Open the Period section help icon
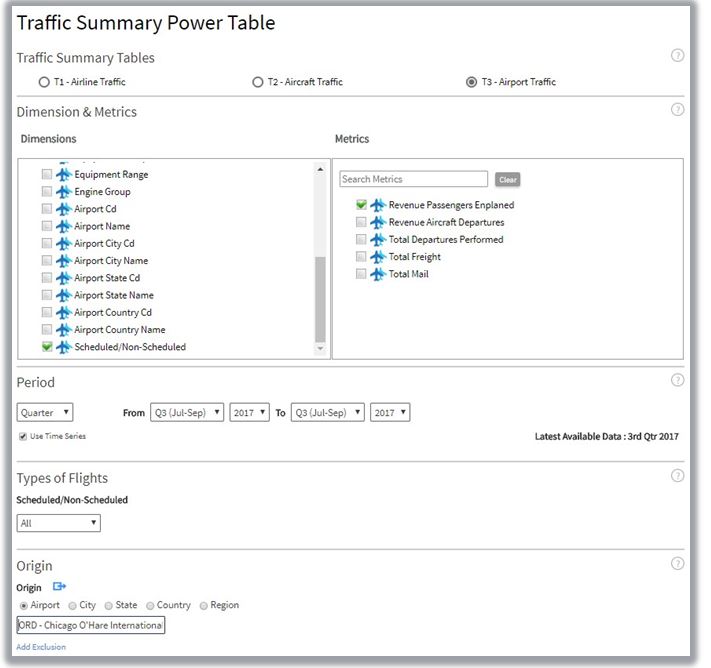This screenshot has height=668, width=711. coord(677,380)
